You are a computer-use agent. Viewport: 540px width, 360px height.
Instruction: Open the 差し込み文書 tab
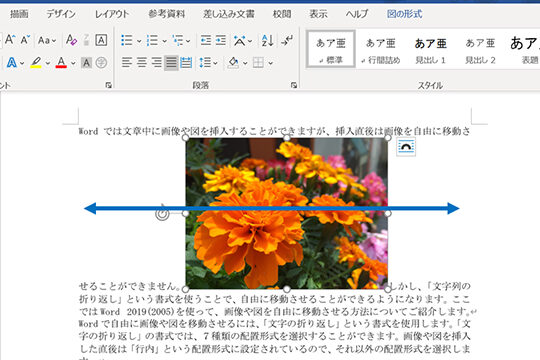click(229, 14)
